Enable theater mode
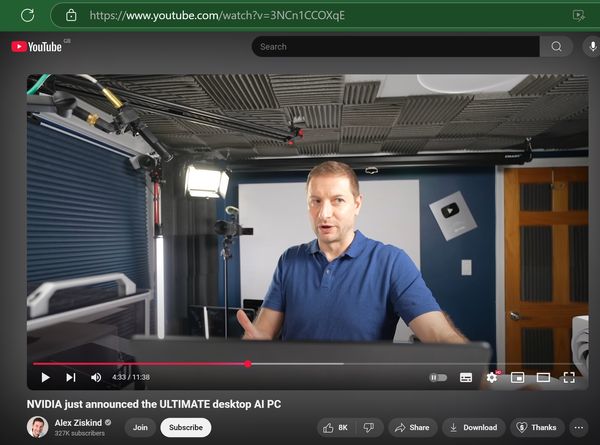Screen dimensions: 600x445 click(543, 378)
